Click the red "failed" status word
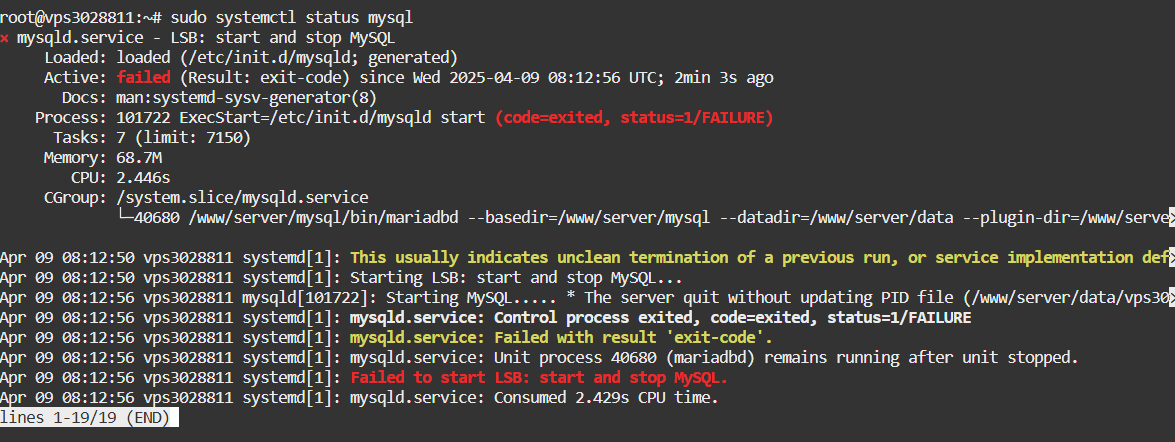Screen dimensions: 1175x442 141,77
